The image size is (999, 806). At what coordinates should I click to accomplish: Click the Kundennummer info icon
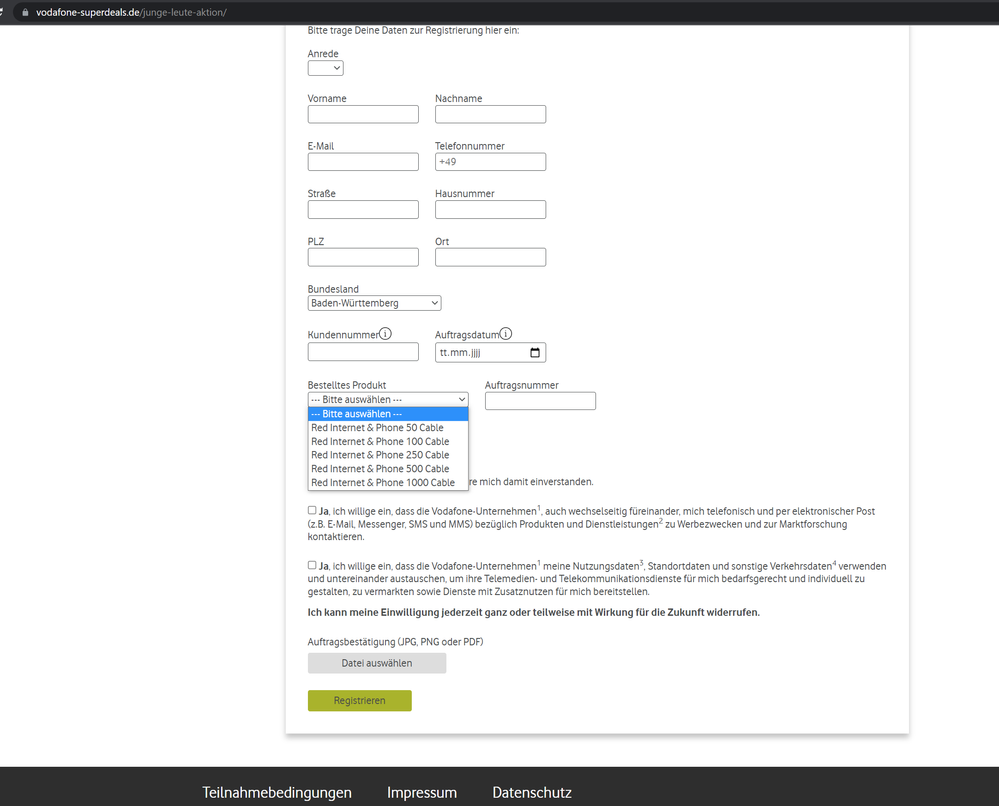pos(385,334)
